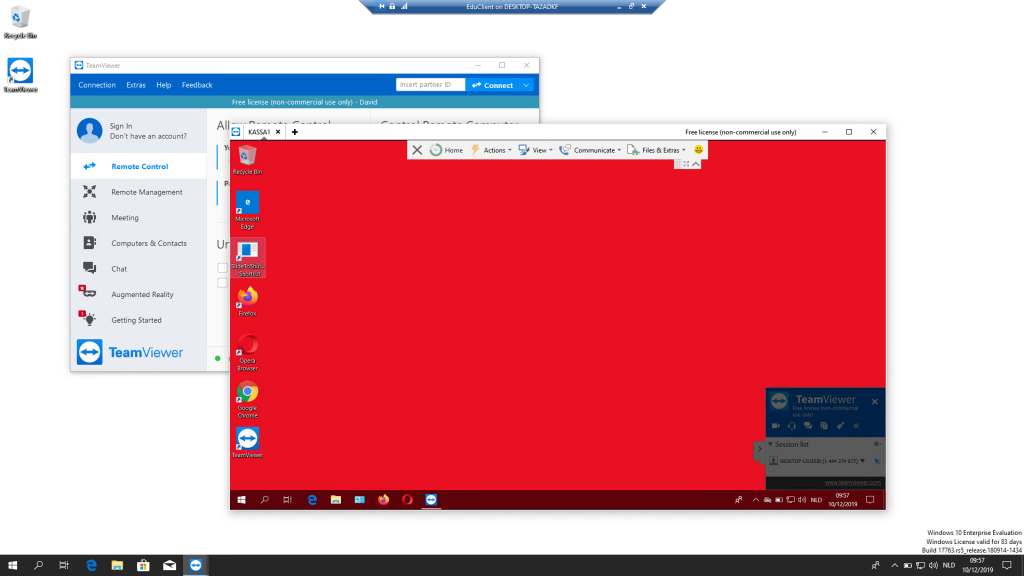Add a new session tab with the plus button
The width and height of the screenshot is (1024, 576).
coord(295,132)
